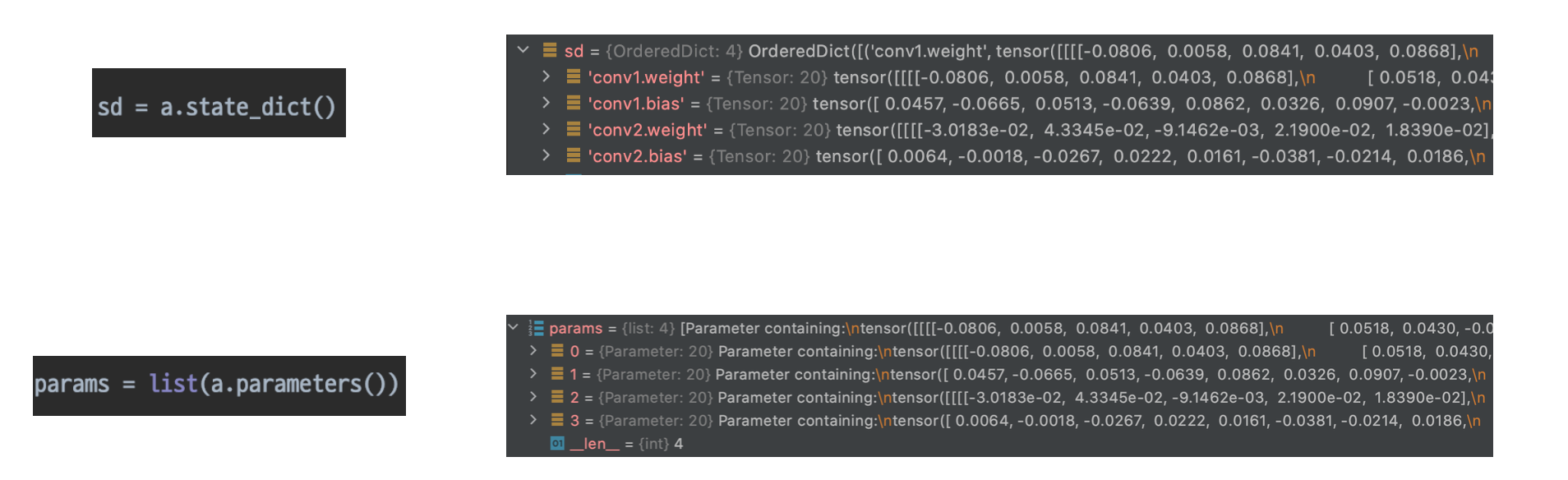Image resolution: width=1568 pixels, height=480 pixels.
Task: Expand parameter 0 in the params list
Action: (x=533, y=351)
